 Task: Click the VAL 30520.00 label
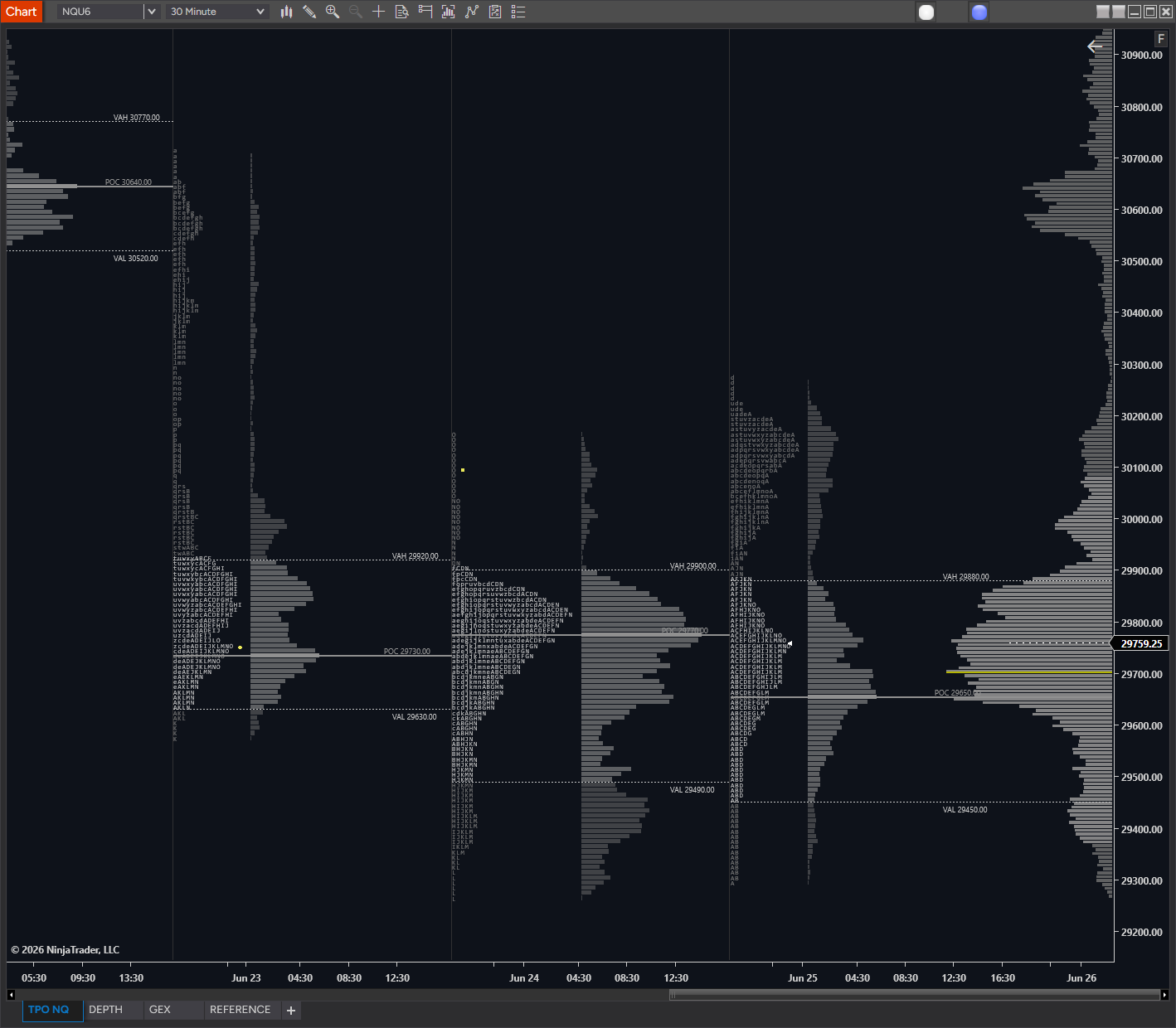pos(135,259)
